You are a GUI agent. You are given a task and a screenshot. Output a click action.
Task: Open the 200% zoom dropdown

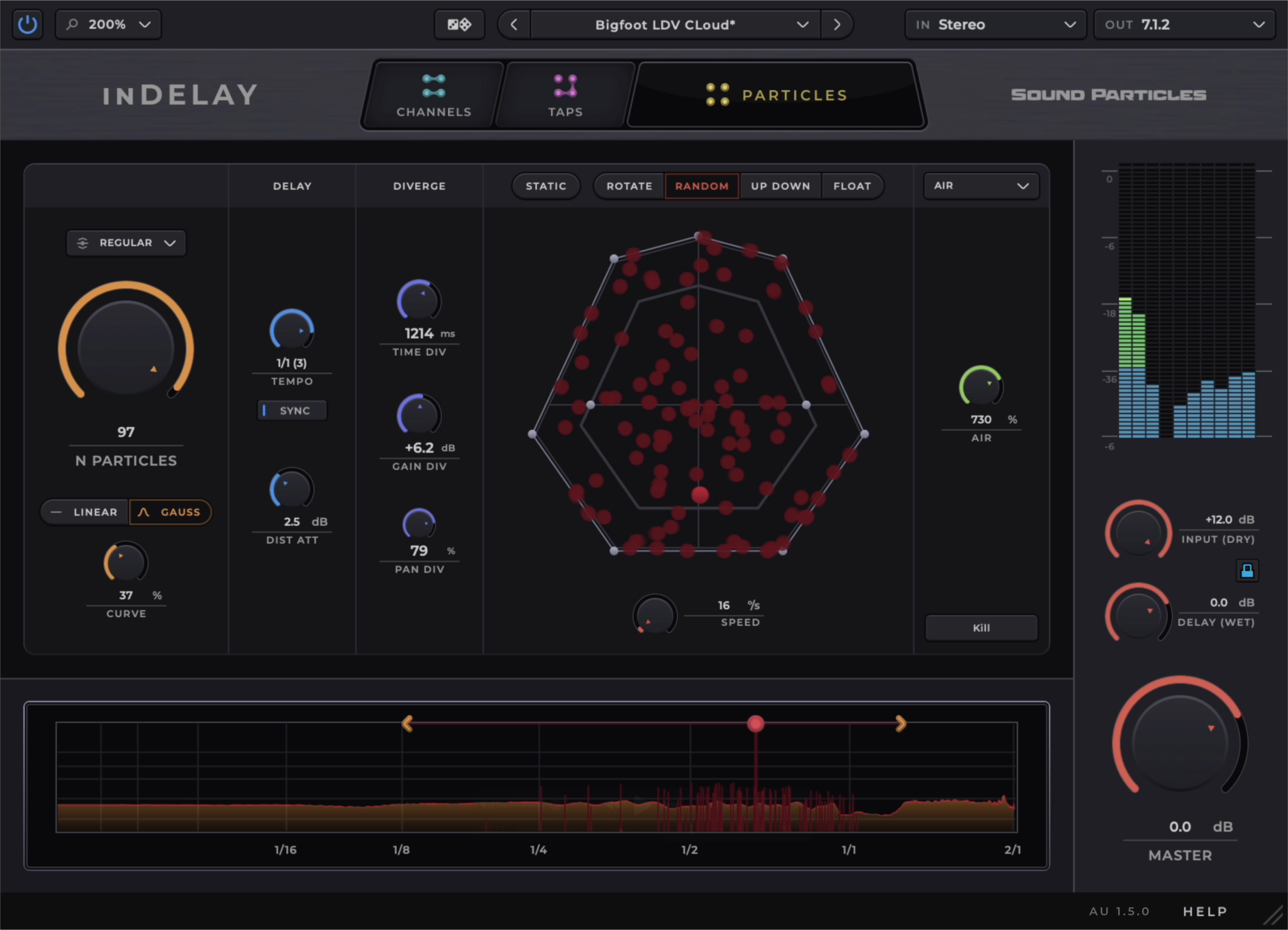(x=108, y=25)
